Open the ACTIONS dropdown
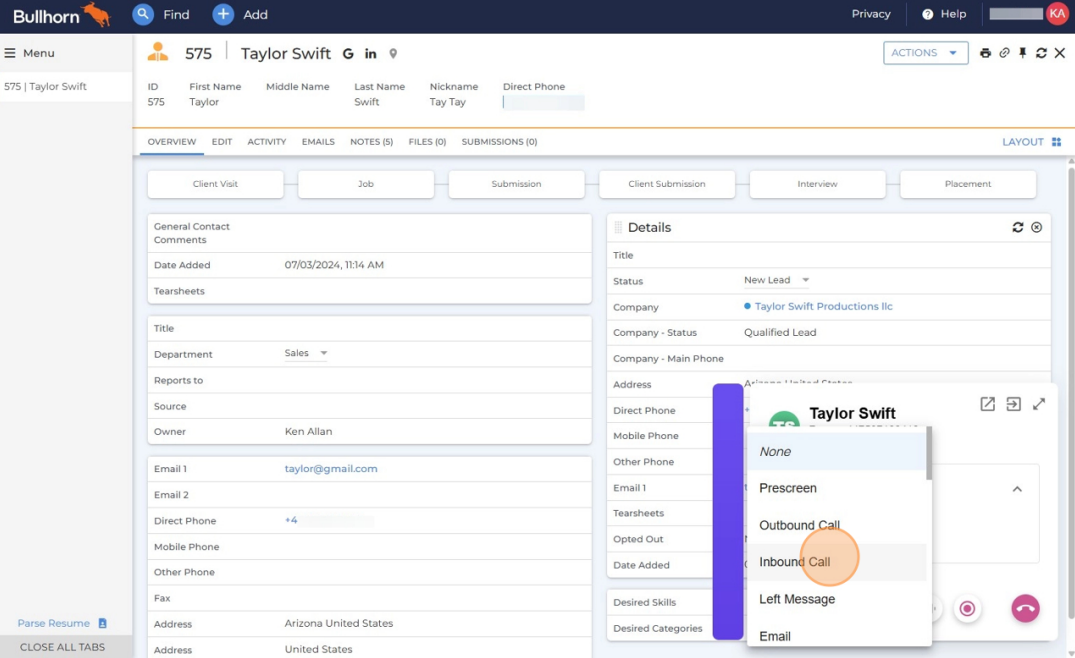The image size is (1075, 658). (926, 53)
